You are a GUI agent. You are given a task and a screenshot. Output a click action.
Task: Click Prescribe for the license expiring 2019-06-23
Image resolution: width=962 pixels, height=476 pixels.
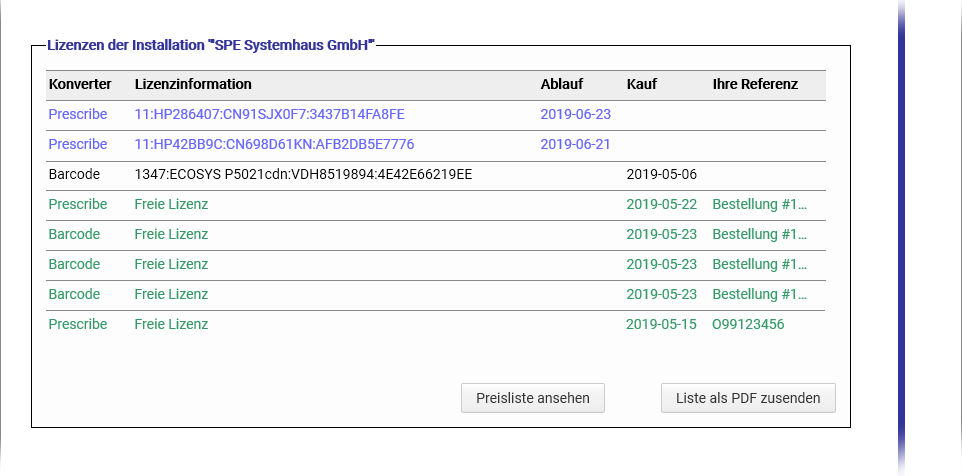tap(78, 114)
